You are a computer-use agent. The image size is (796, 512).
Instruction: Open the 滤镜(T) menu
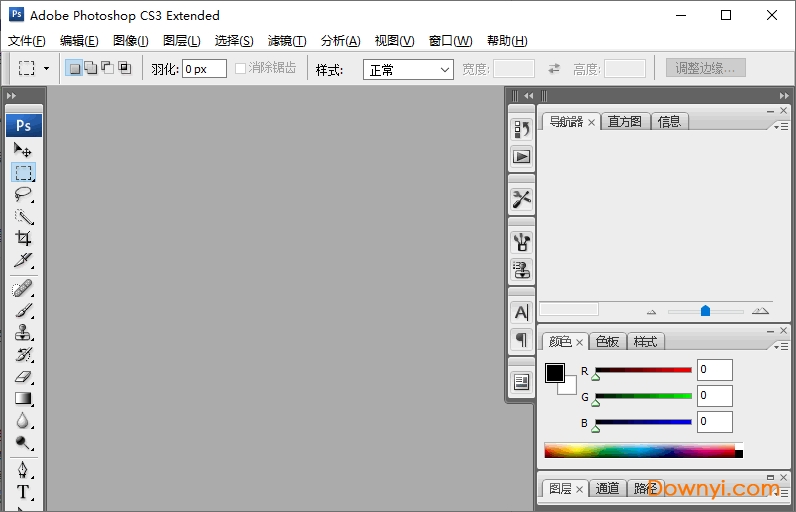click(x=287, y=41)
